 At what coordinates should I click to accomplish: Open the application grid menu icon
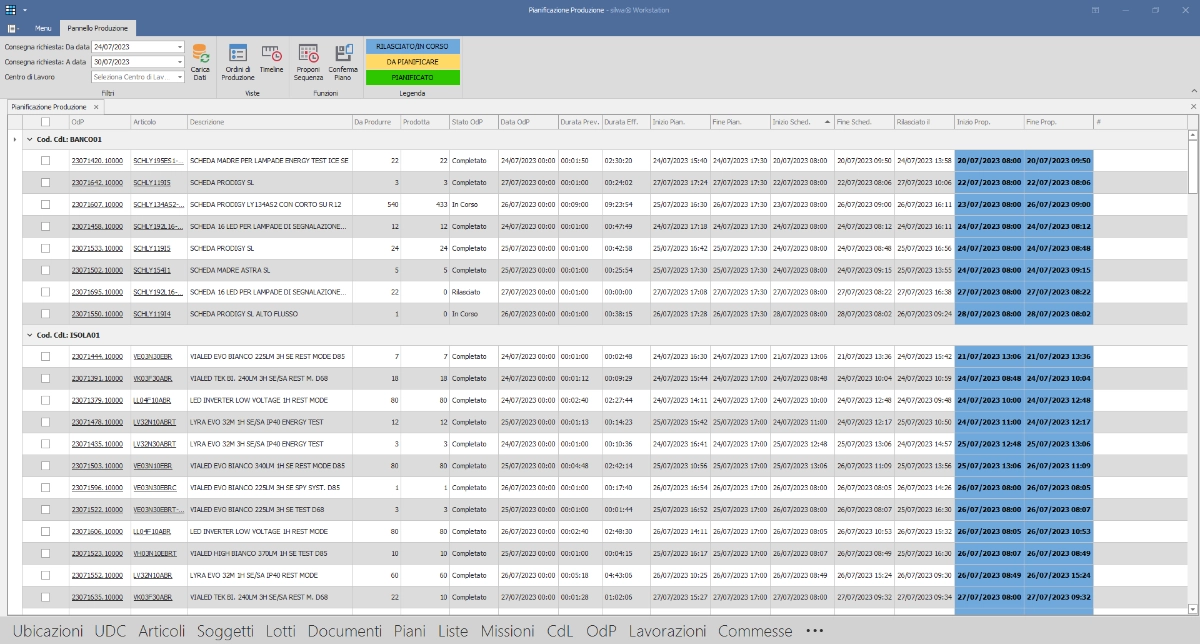tap(9, 9)
